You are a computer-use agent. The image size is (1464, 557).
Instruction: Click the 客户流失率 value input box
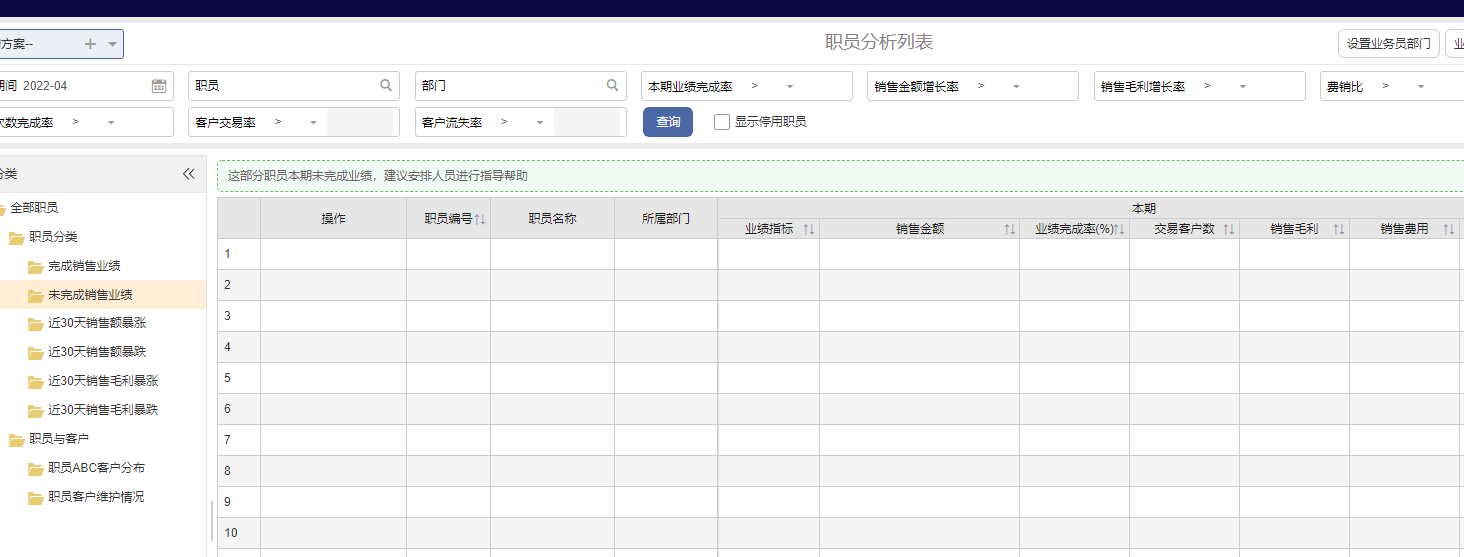(x=587, y=122)
